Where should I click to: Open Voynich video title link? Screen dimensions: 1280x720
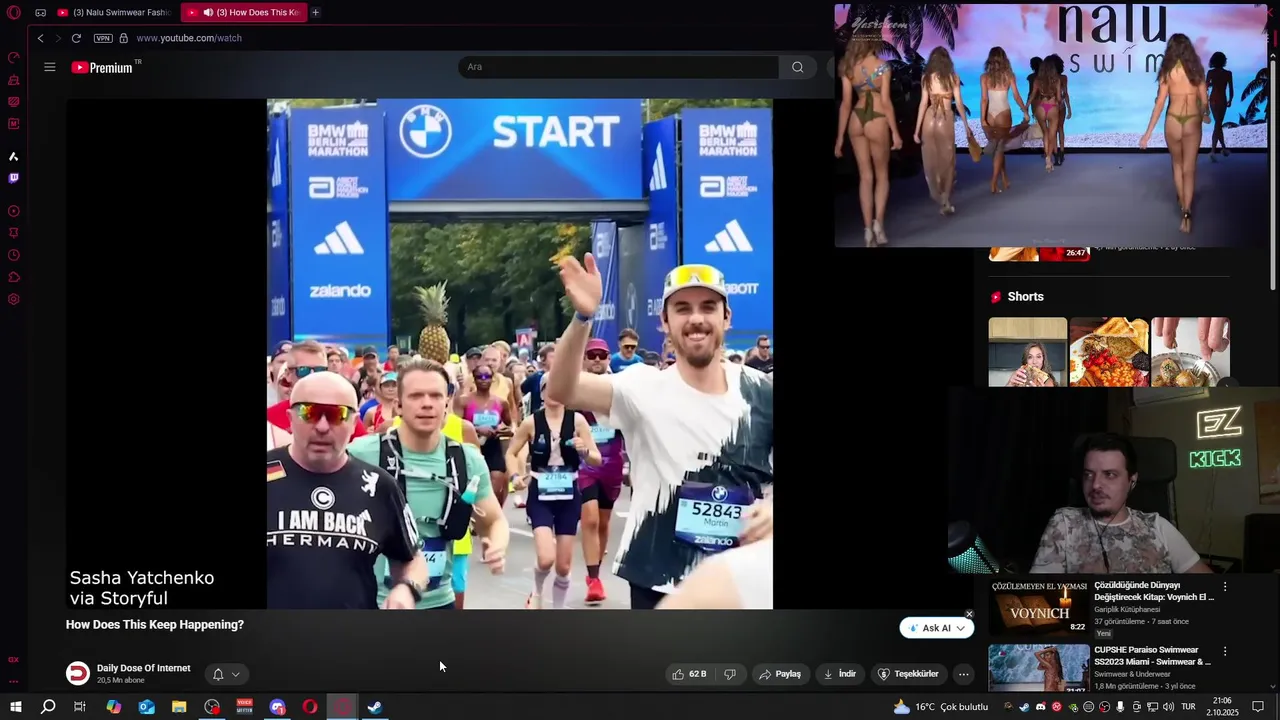(1154, 591)
